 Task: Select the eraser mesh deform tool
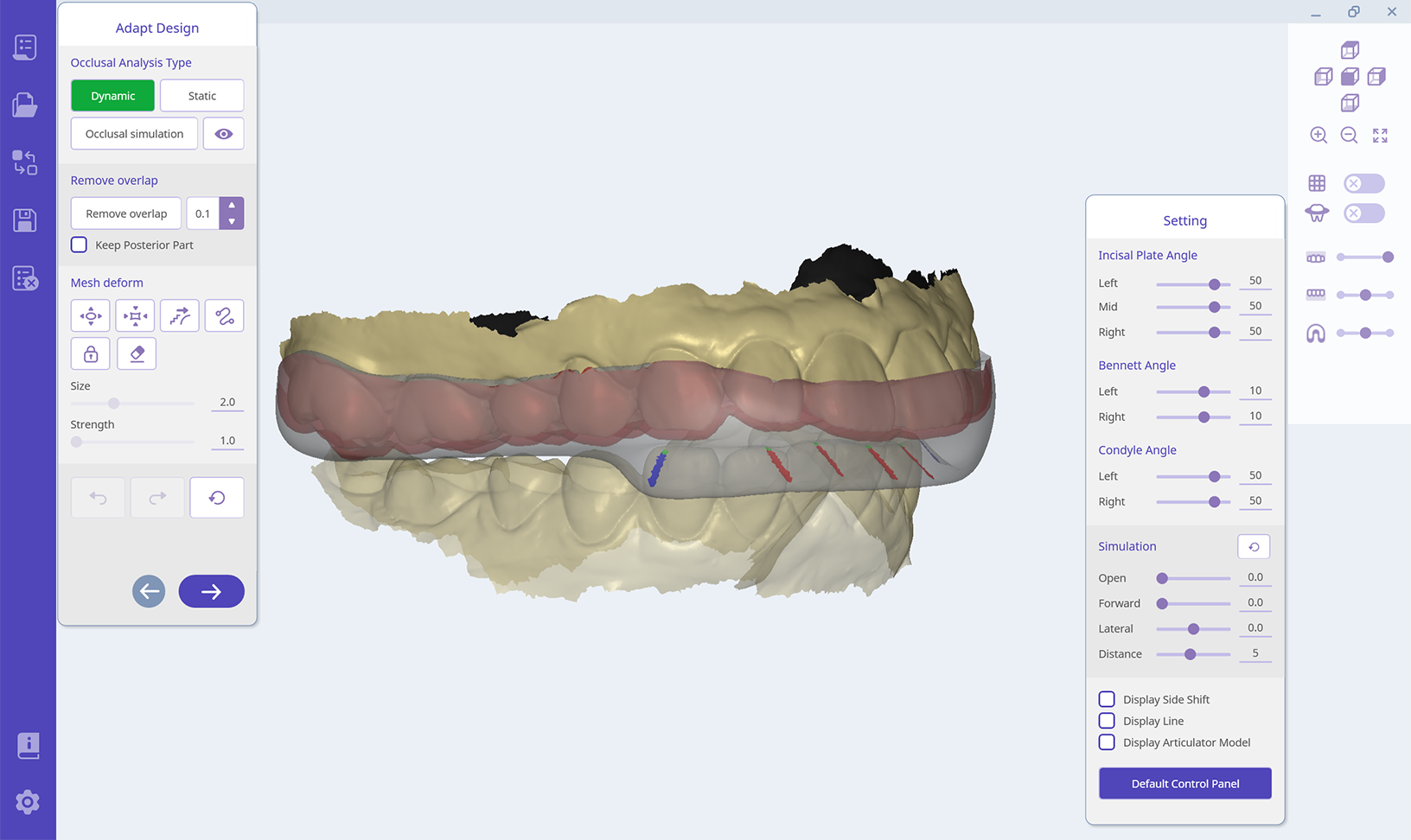(137, 354)
